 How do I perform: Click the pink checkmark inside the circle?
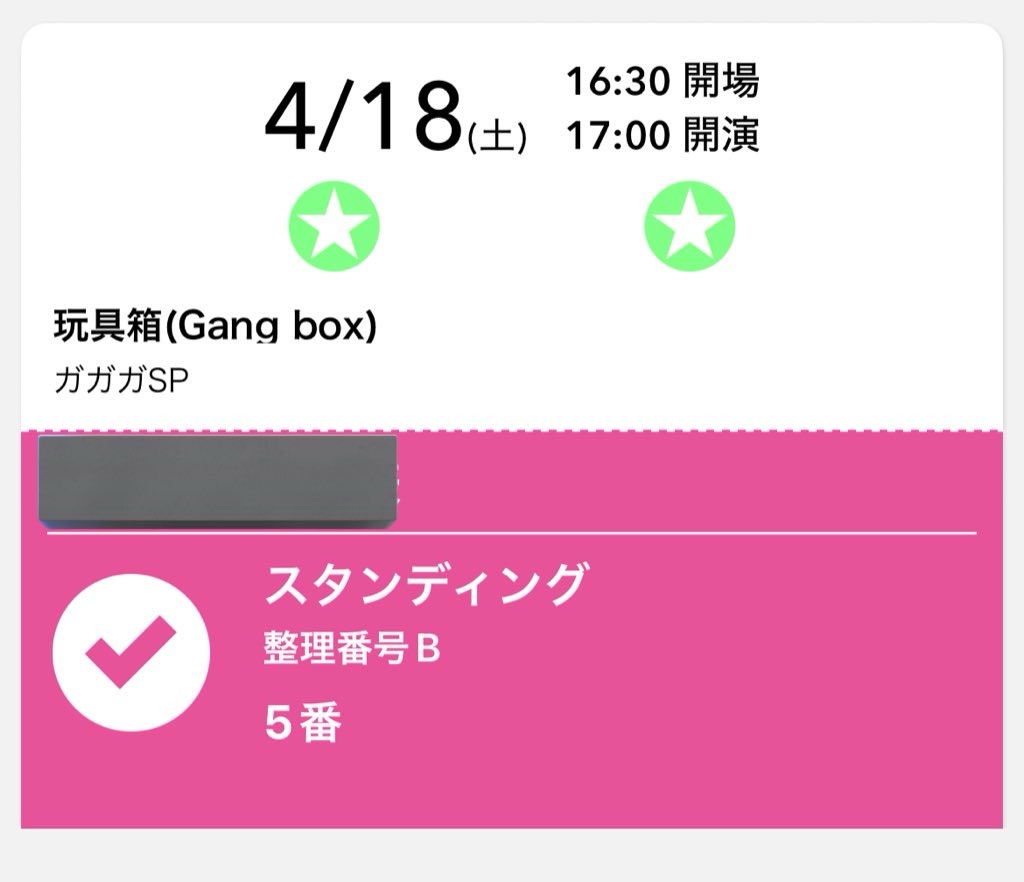pyautogui.click(x=131, y=651)
